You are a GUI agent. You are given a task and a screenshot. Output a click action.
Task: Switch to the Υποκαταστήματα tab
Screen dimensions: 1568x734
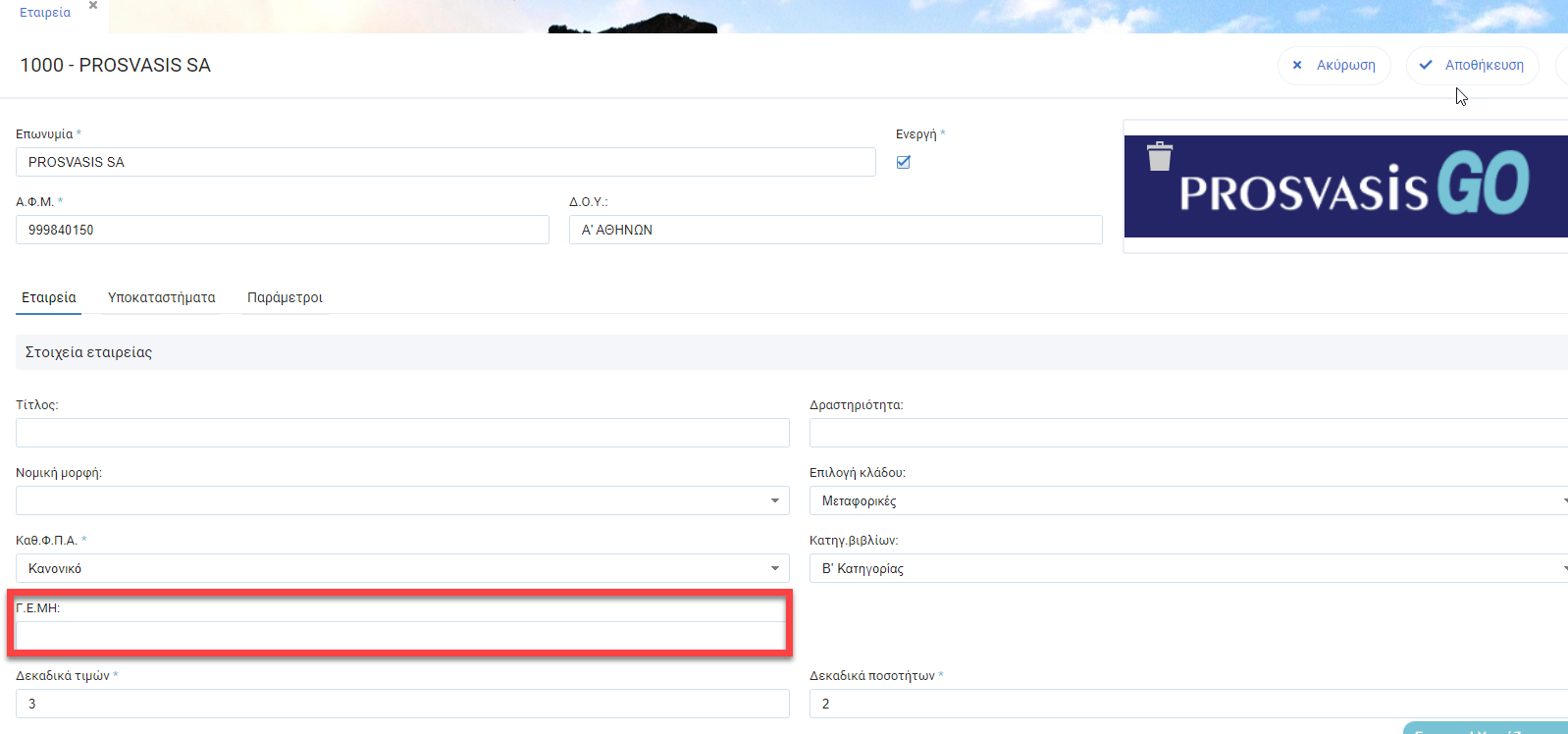(162, 297)
